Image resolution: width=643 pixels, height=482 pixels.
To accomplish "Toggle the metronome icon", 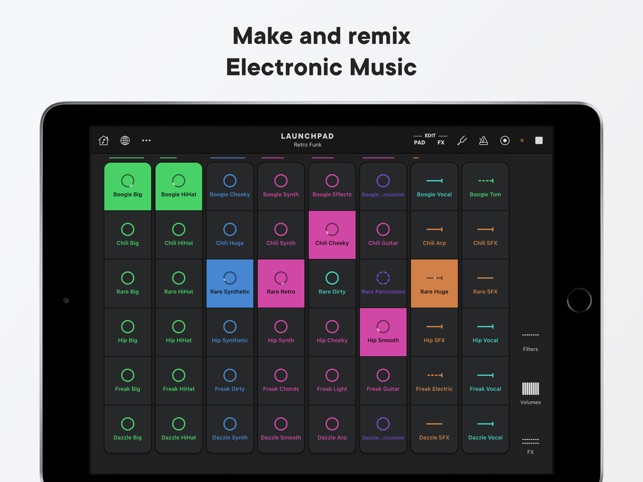I will 483,141.
